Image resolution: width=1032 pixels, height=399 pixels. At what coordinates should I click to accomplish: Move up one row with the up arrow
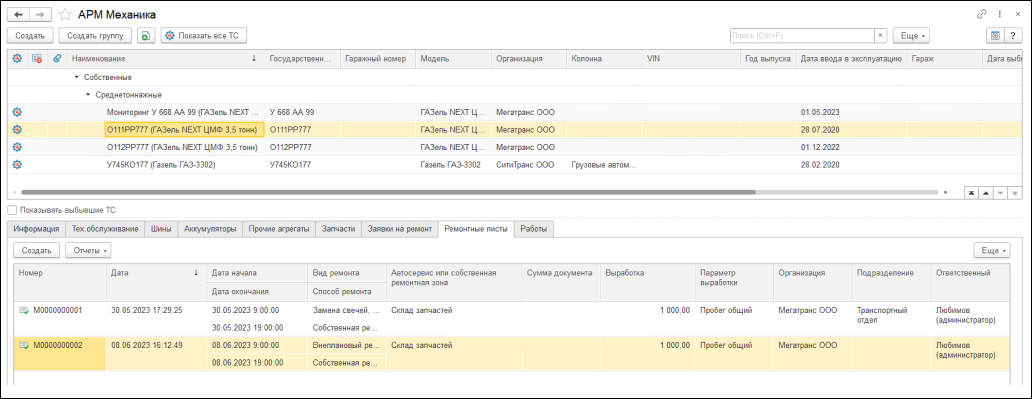click(x=986, y=193)
